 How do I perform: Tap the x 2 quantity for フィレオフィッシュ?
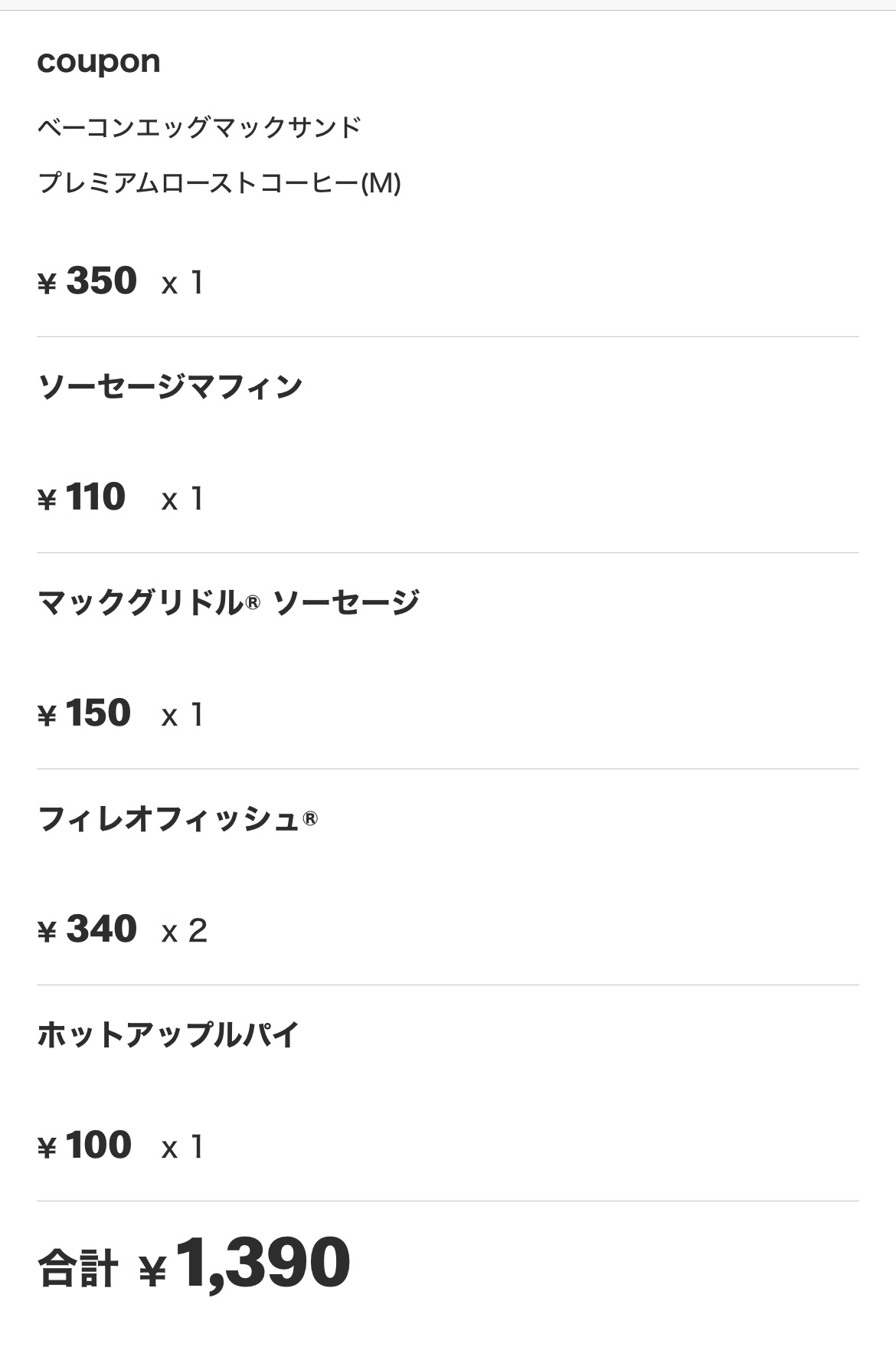(x=185, y=932)
